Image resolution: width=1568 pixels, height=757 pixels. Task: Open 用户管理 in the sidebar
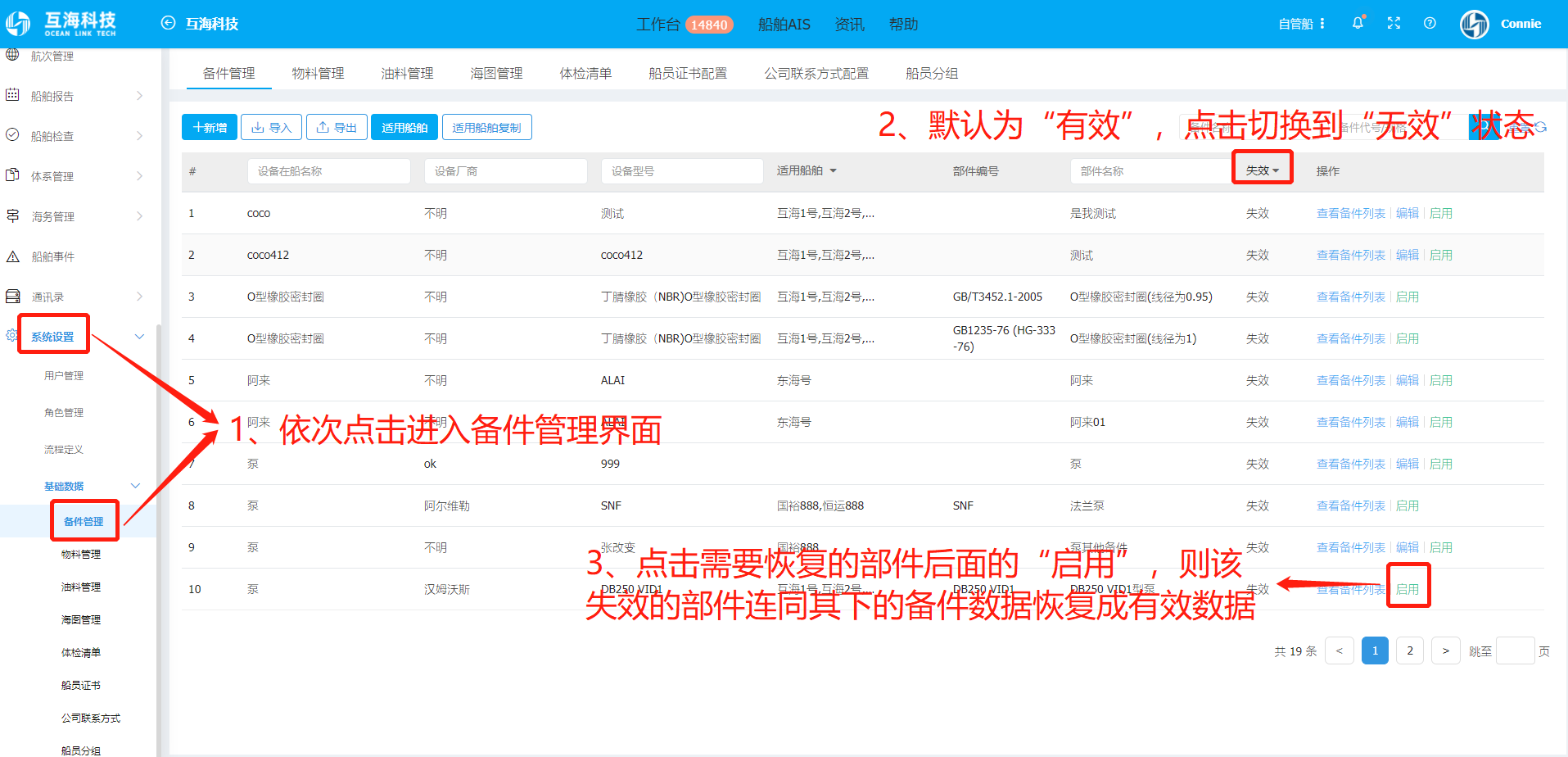tap(64, 375)
